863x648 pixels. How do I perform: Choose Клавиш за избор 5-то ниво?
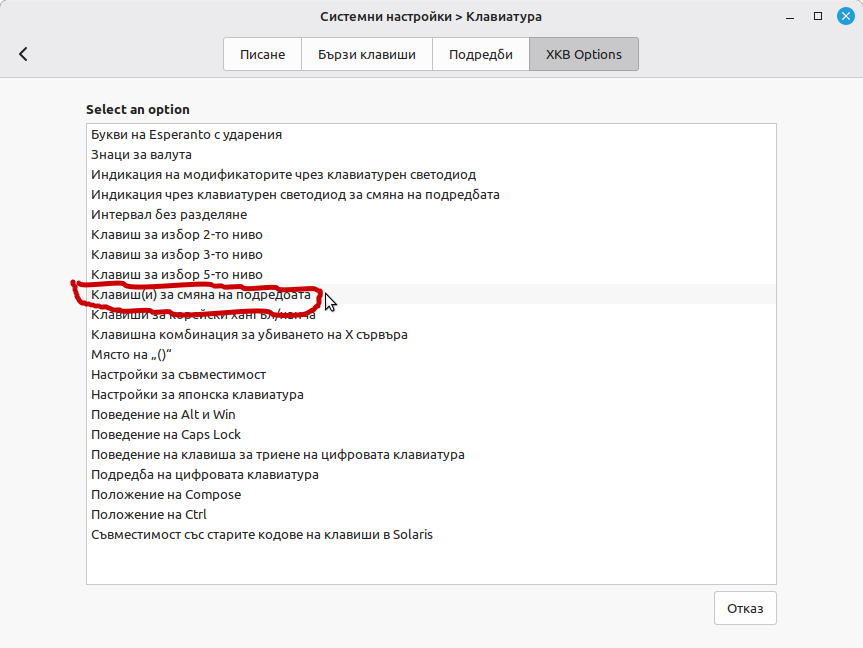[432, 275]
